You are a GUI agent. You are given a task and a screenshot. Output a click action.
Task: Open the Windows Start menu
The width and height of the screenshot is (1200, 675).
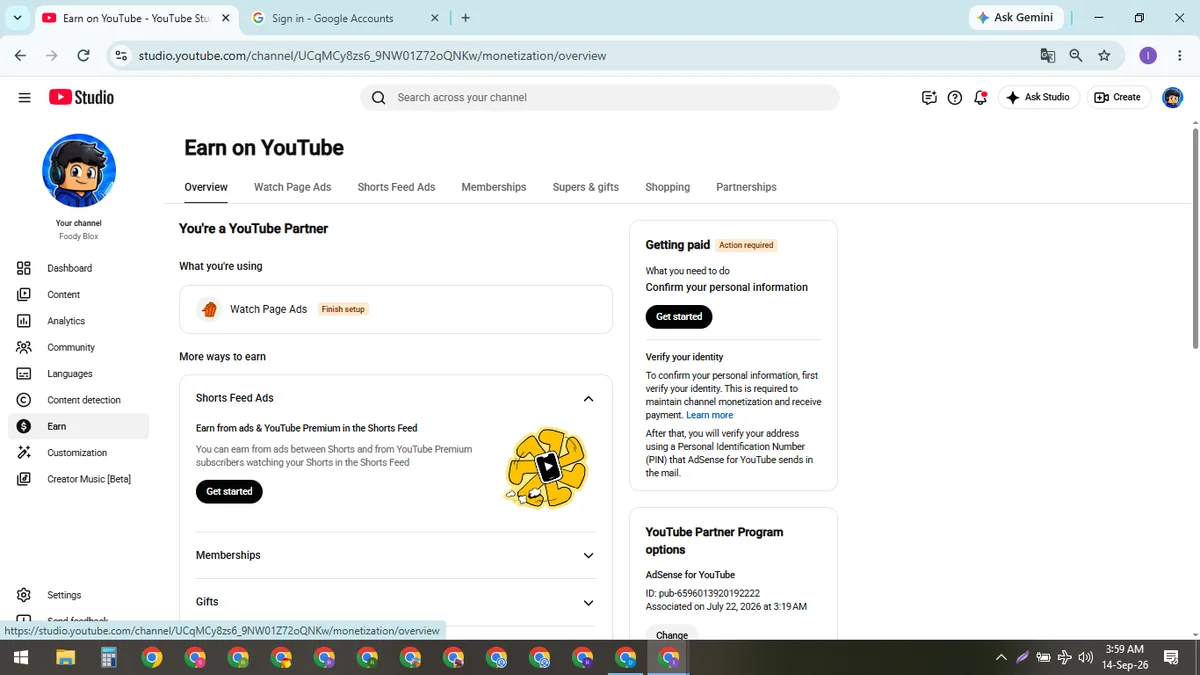[20, 658]
